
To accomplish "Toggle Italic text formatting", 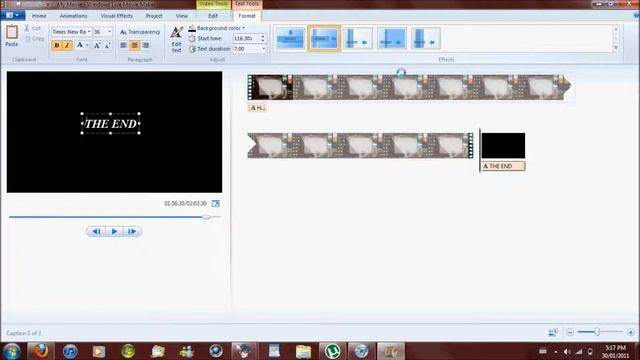I will click(x=67, y=45).
